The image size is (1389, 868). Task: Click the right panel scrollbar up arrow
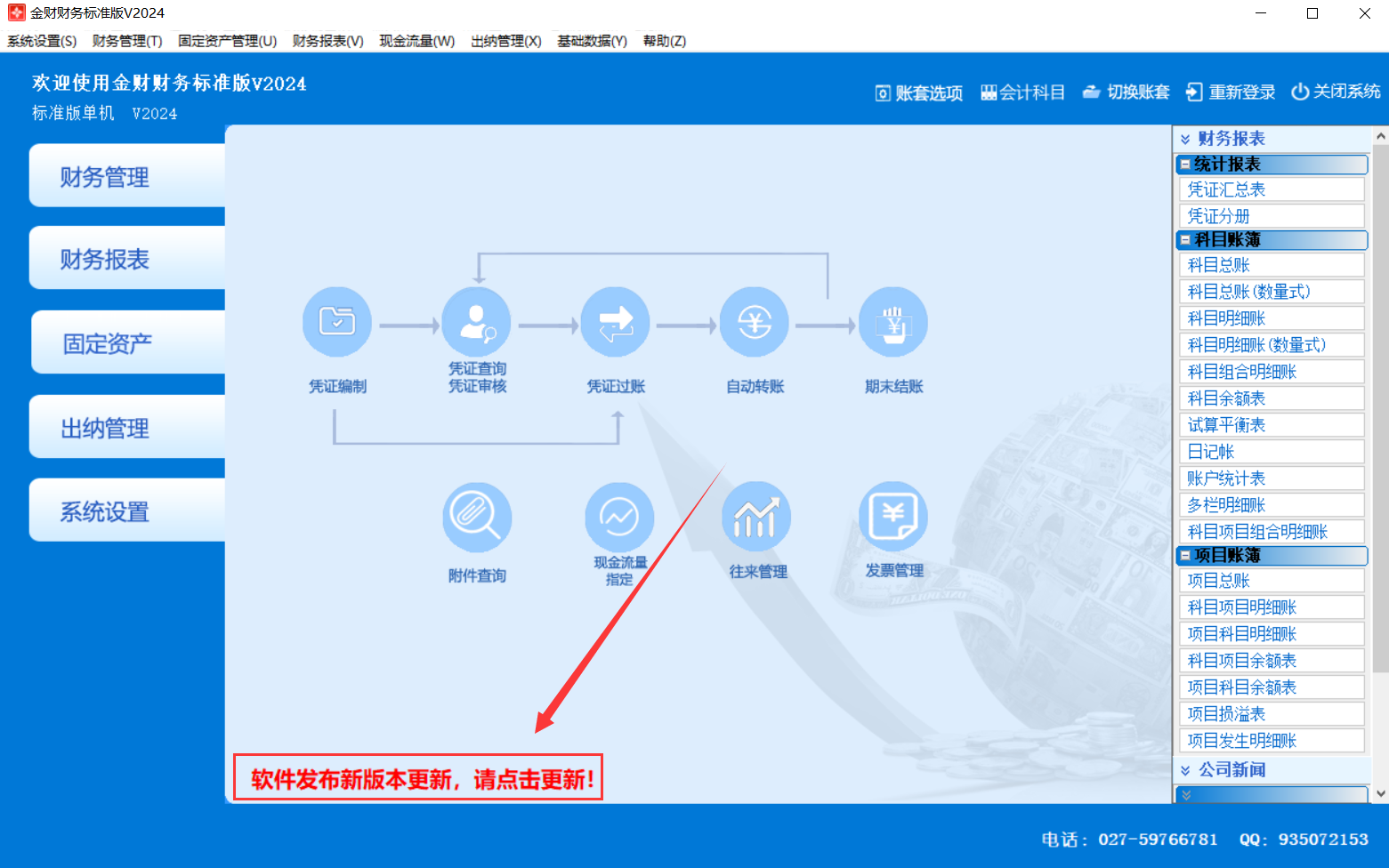click(1381, 136)
